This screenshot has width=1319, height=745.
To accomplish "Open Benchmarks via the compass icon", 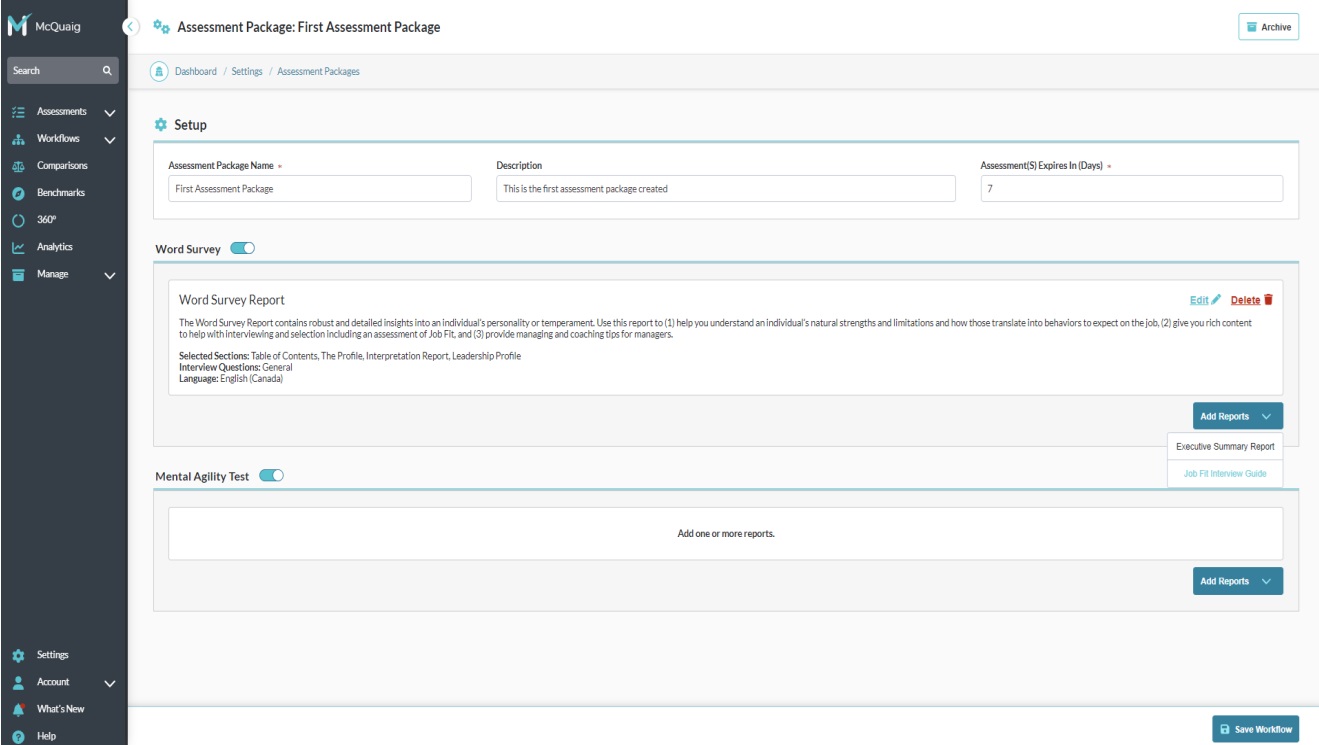I will click(x=18, y=193).
